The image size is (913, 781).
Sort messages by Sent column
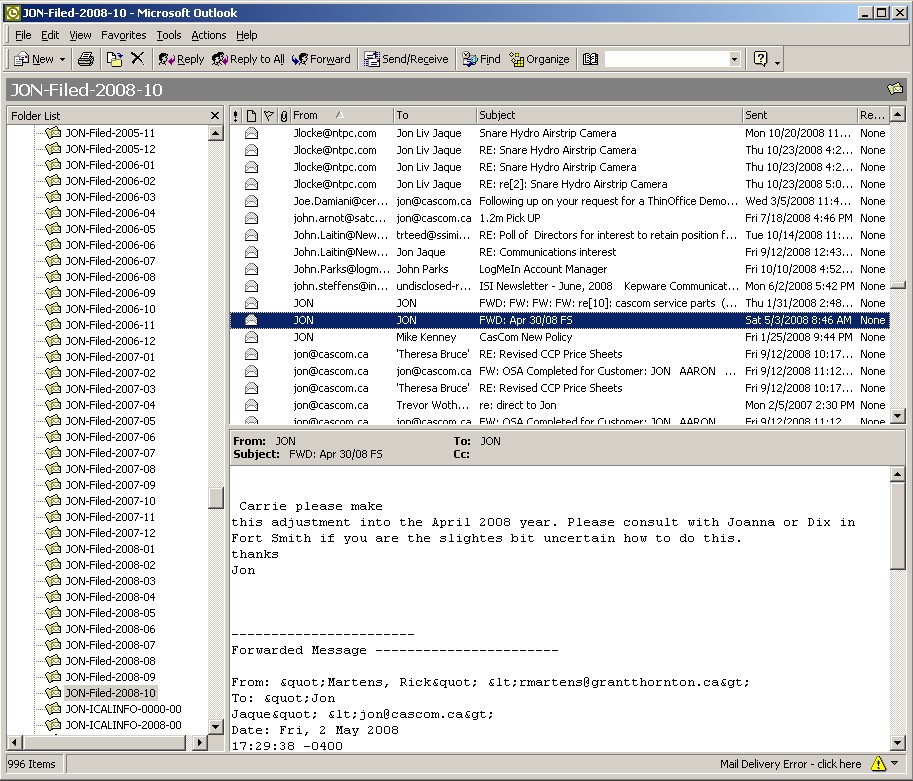(799, 115)
